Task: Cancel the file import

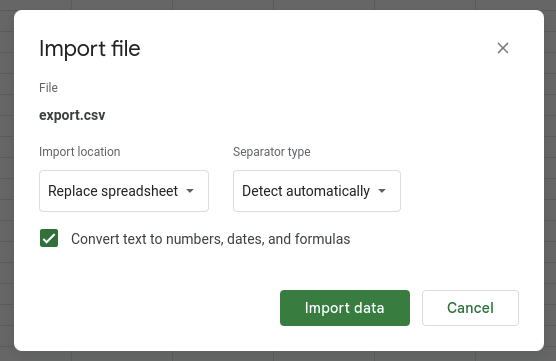Action: 470,308
